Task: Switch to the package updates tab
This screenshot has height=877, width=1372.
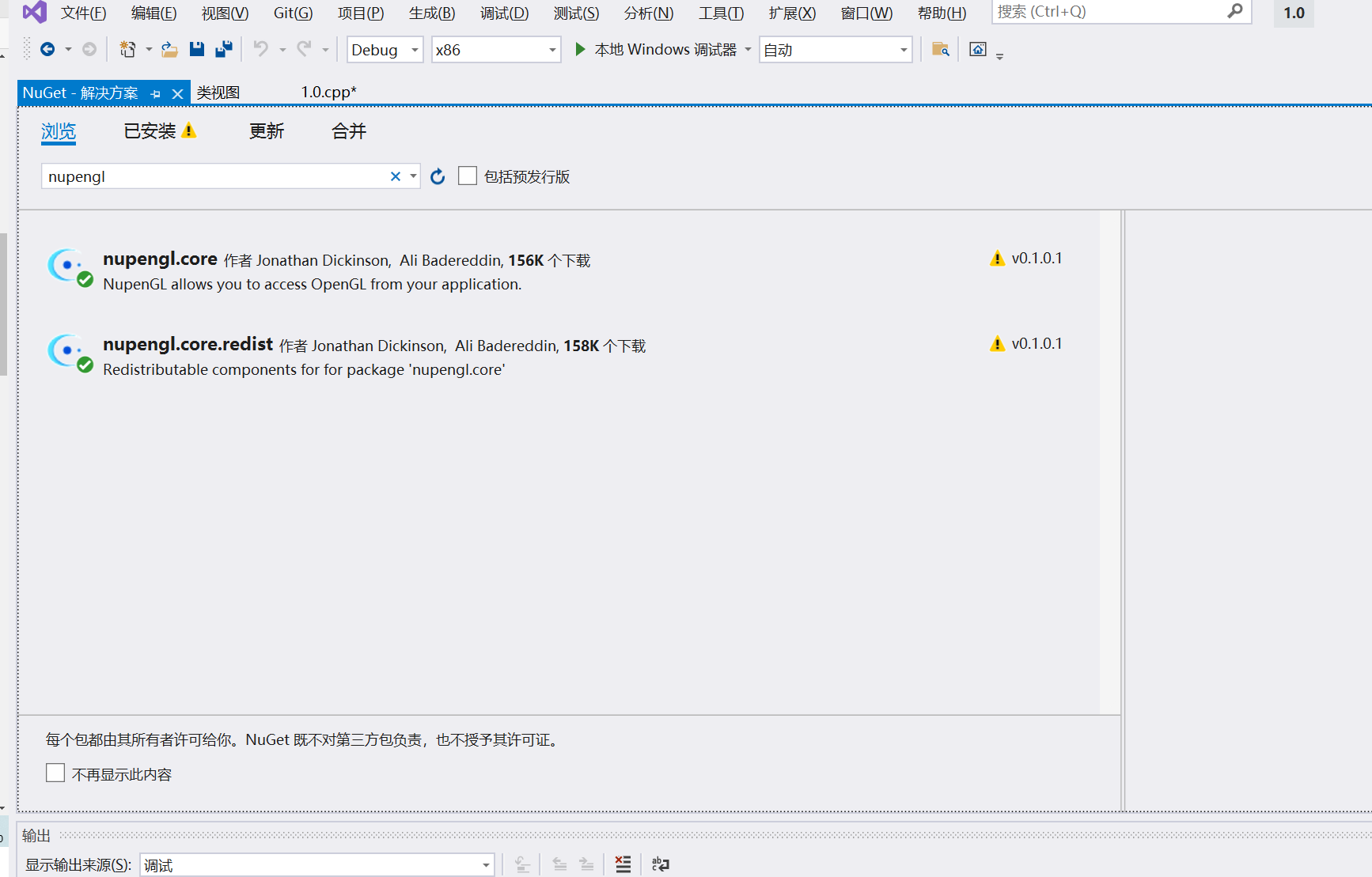Action: point(267,131)
